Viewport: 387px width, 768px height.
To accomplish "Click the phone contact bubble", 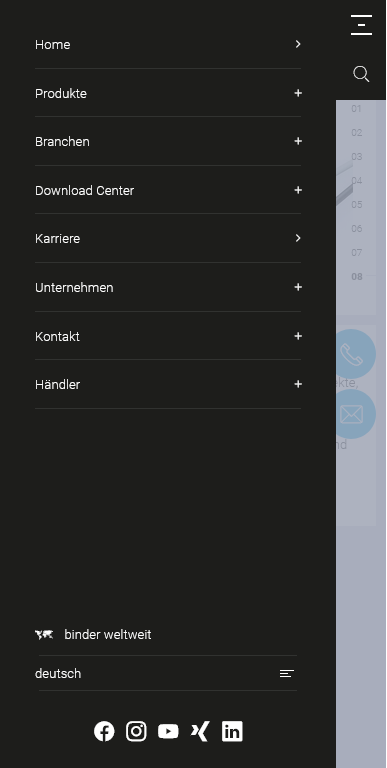I will pos(352,354).
